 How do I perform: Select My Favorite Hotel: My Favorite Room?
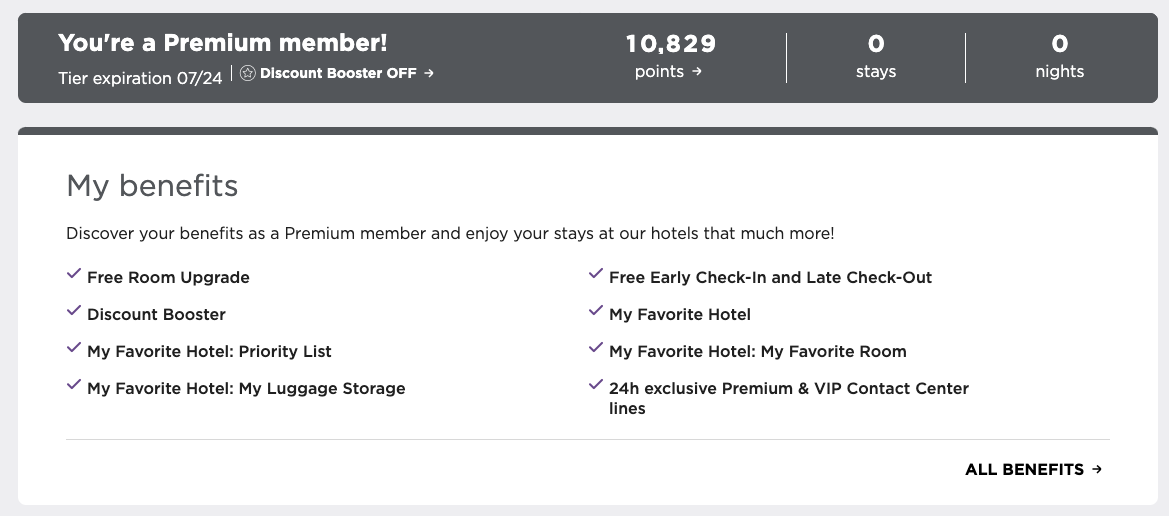[x=757, y=352]
